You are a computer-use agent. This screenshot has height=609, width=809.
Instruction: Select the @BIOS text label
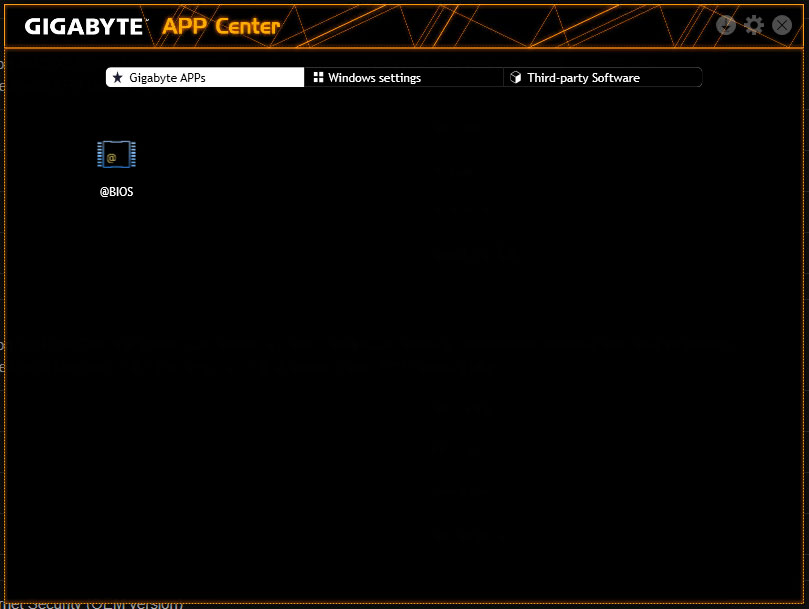coord(117,192)
